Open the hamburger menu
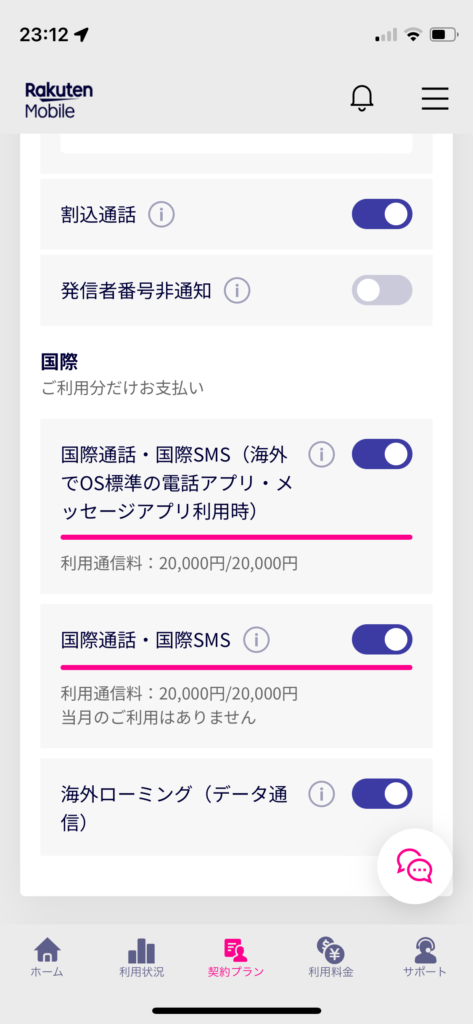Image resolution: width=473 pixels, height=1024 pixels. pyautogui.click(x=434, y=98)
